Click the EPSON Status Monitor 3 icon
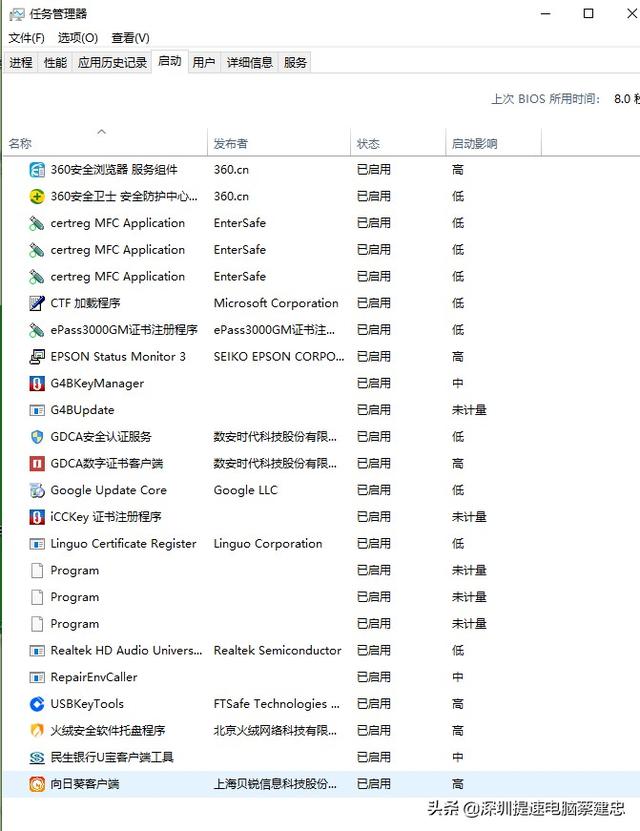This screenshot has height=831, width=640. pyautogui.click(x=37, y=357)
